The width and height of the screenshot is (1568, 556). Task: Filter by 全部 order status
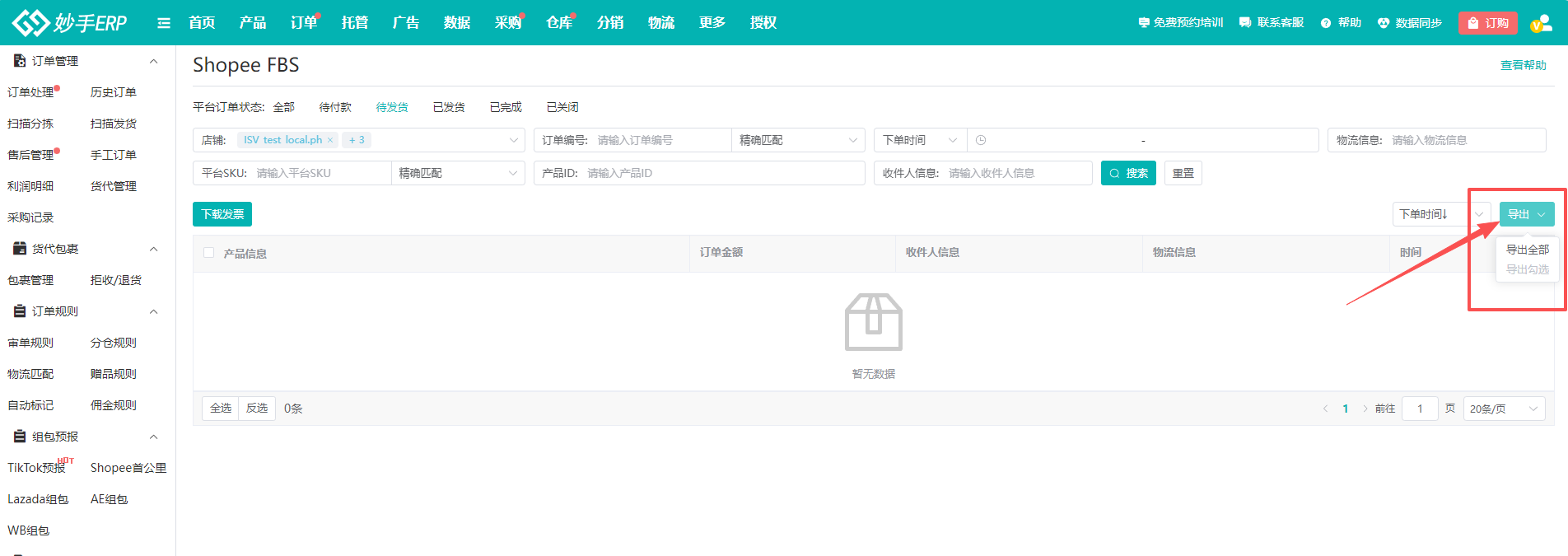pyautogui.click(x=284, y=107)
